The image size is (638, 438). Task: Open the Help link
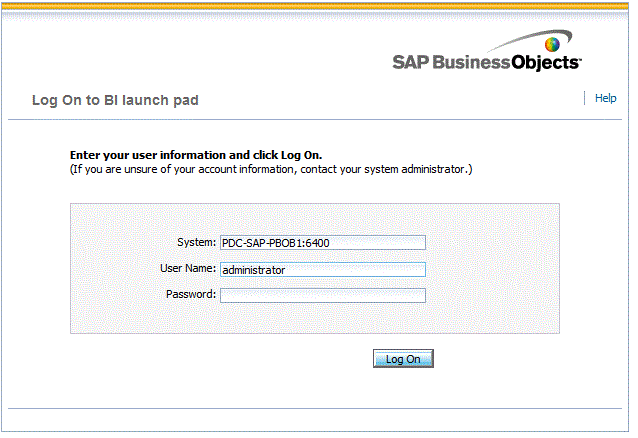pos(605,99)
